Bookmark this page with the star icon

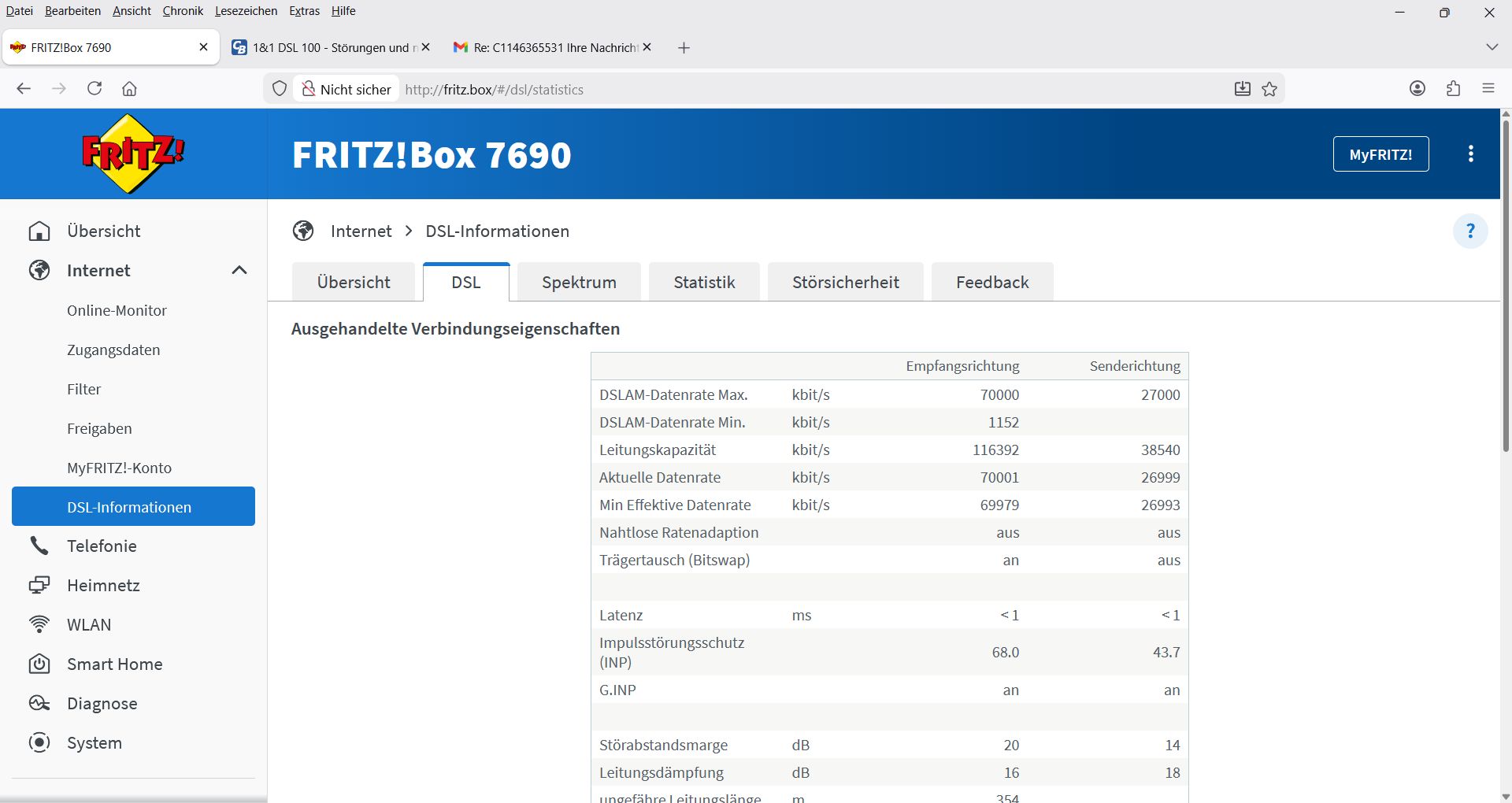(1269, 89)
